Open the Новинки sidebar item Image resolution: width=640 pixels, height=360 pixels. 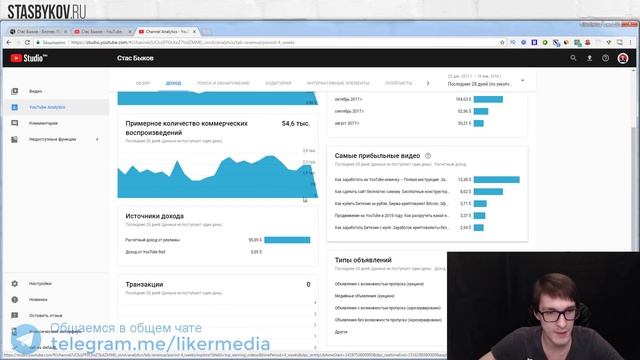38,300
